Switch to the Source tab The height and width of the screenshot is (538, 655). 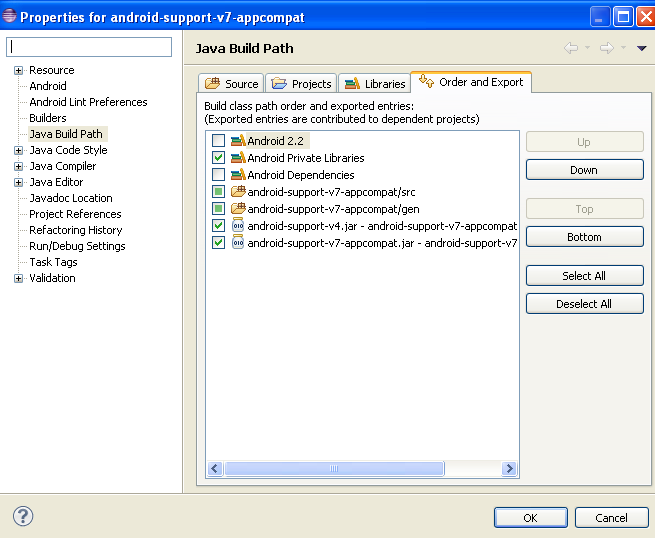(231, 84)
